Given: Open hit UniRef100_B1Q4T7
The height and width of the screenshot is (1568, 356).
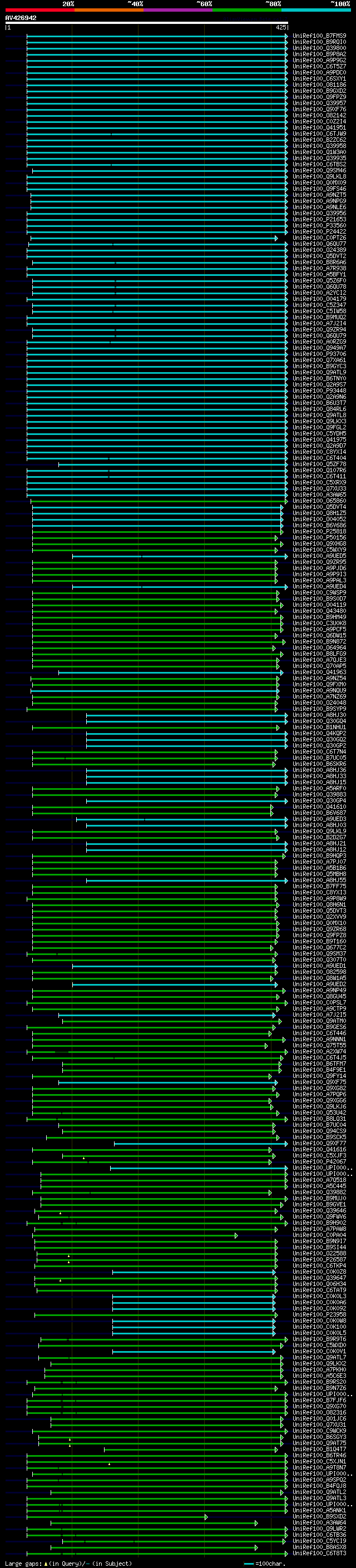Looking at the screenshot, I should tap(319, 1449).
